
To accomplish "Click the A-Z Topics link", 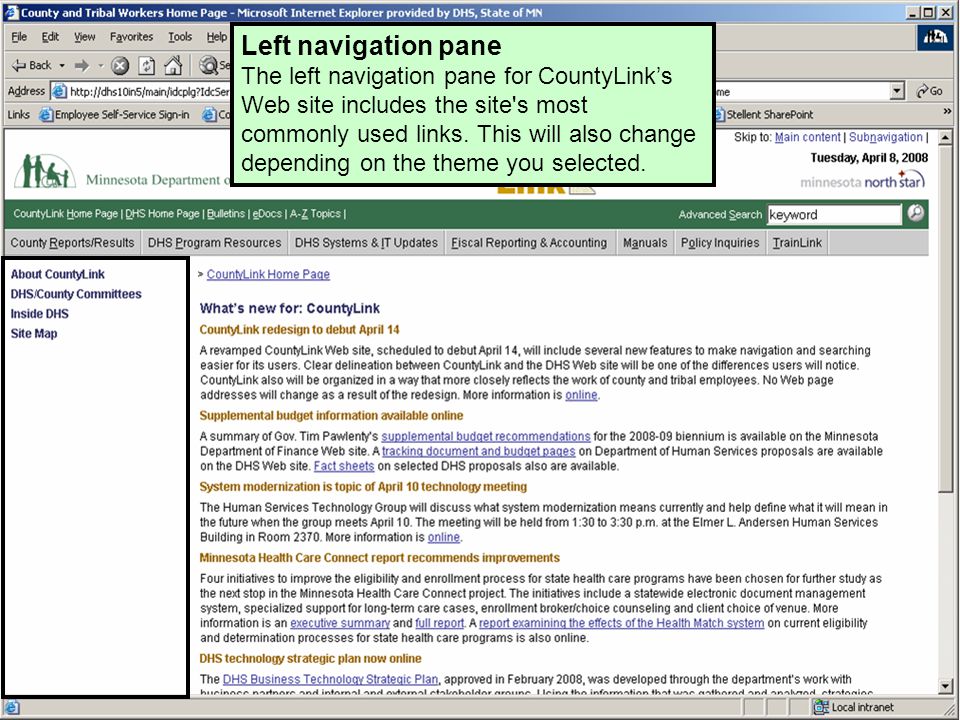I will click(x=315, y=214).
